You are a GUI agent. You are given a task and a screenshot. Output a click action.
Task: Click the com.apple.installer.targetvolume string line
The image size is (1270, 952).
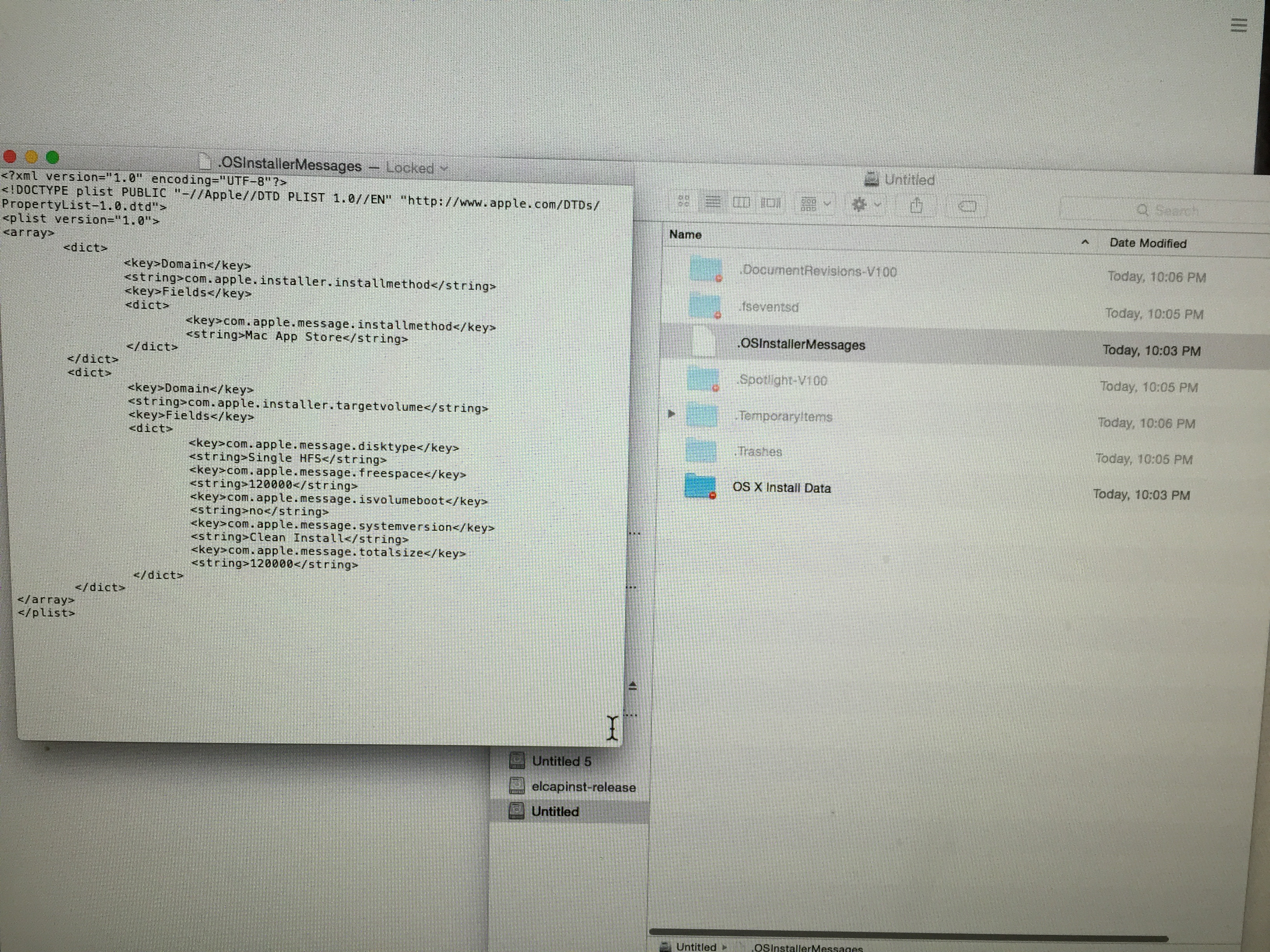pos(308,405)
